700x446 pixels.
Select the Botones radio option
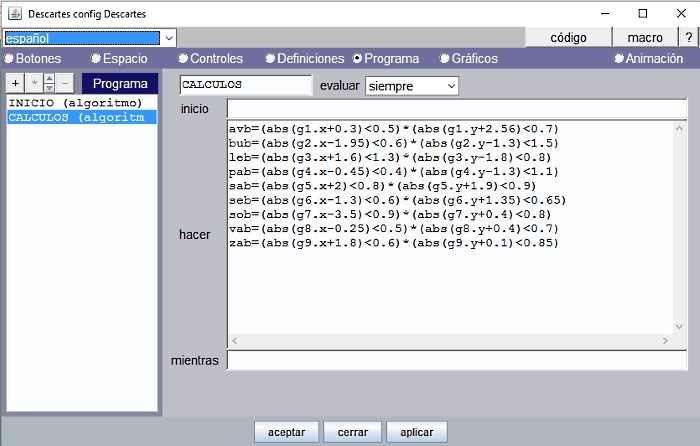[32, 58]
